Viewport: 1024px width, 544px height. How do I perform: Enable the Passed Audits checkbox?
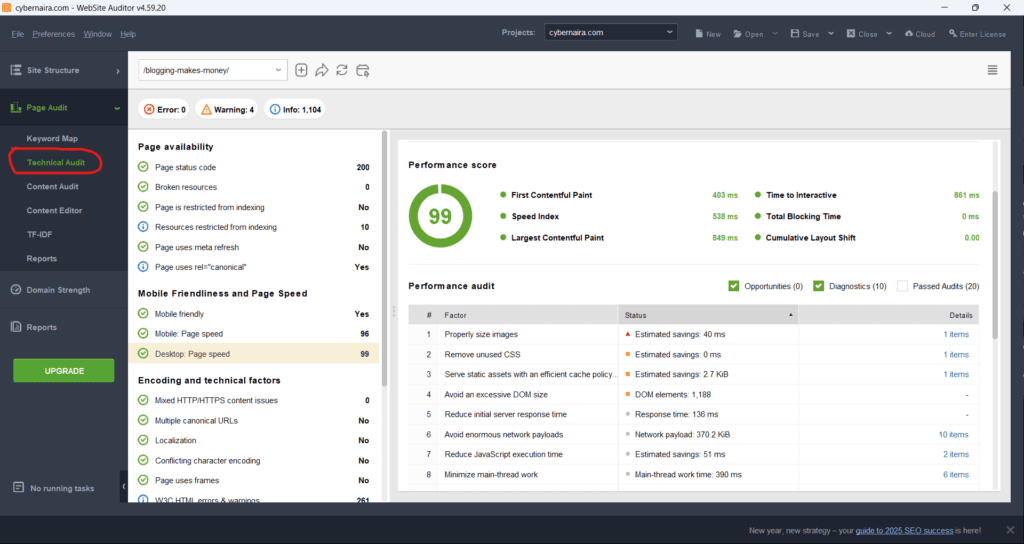tap(903, 286)
